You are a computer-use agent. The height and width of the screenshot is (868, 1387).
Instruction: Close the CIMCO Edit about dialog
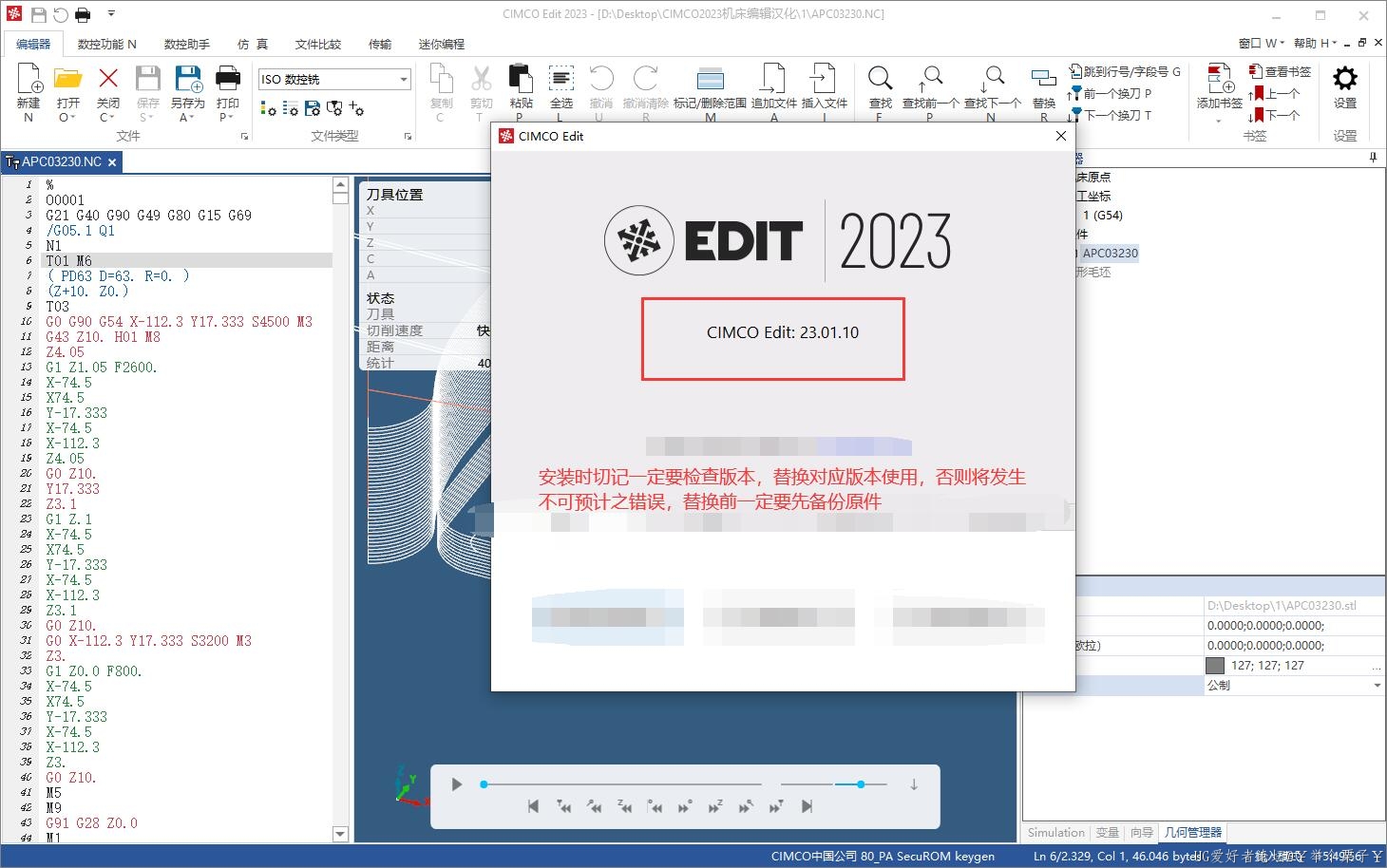pos(1061,136)
